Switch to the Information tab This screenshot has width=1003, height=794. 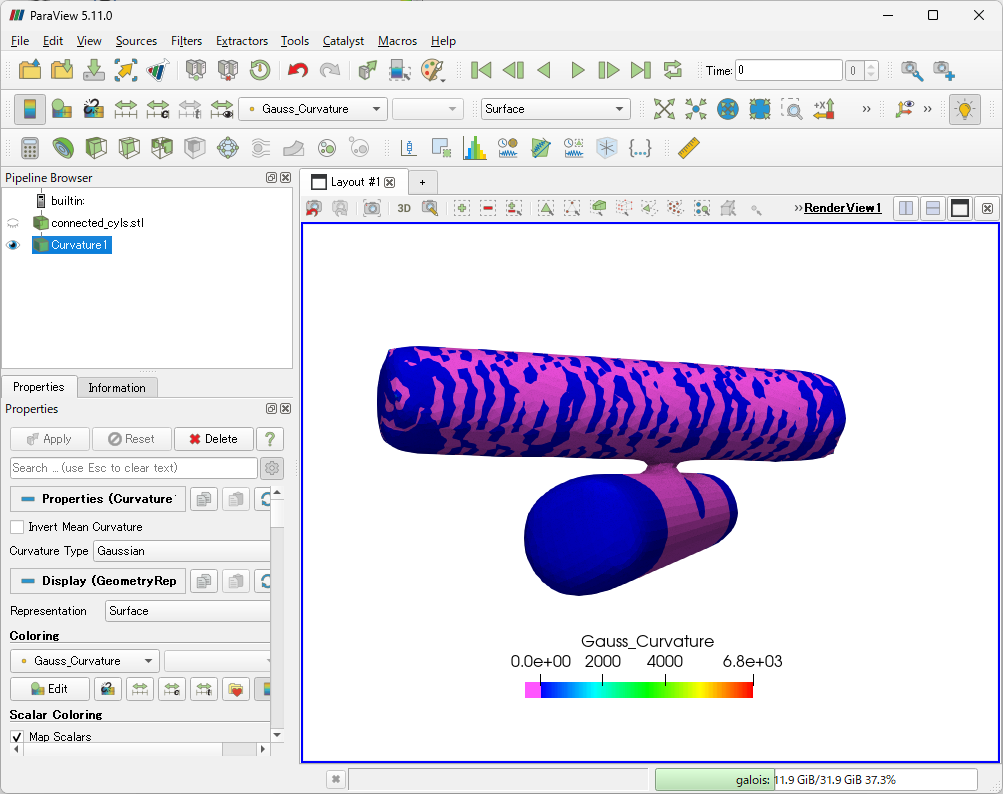pyautogui.click(x=117, y=388)
